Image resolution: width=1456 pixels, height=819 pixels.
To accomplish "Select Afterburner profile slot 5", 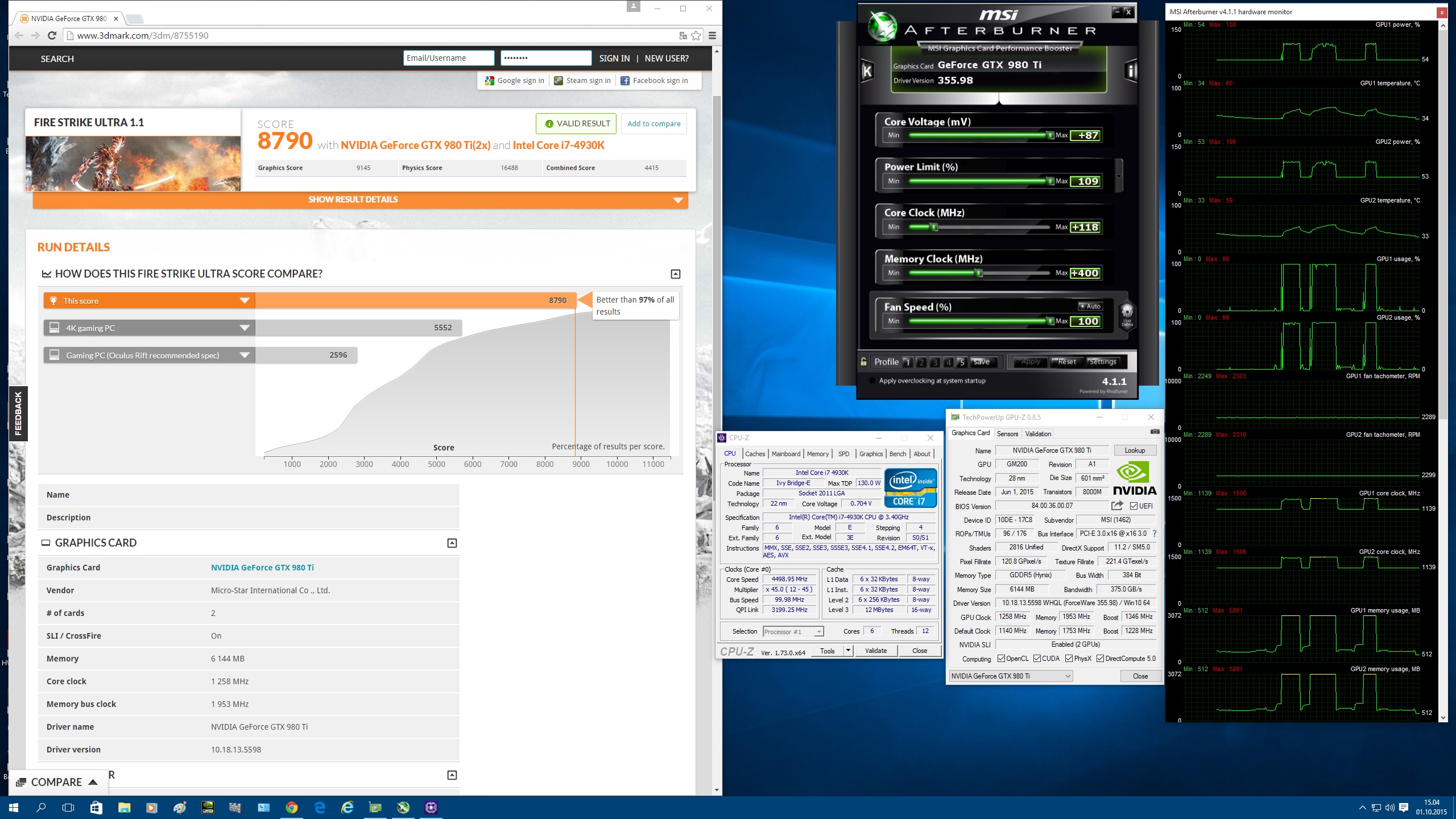I will pyautogui.click(x=962, y=362).
